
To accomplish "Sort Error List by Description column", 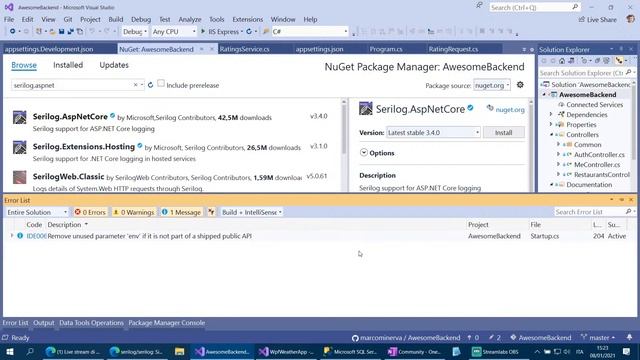I will [64, 224].
